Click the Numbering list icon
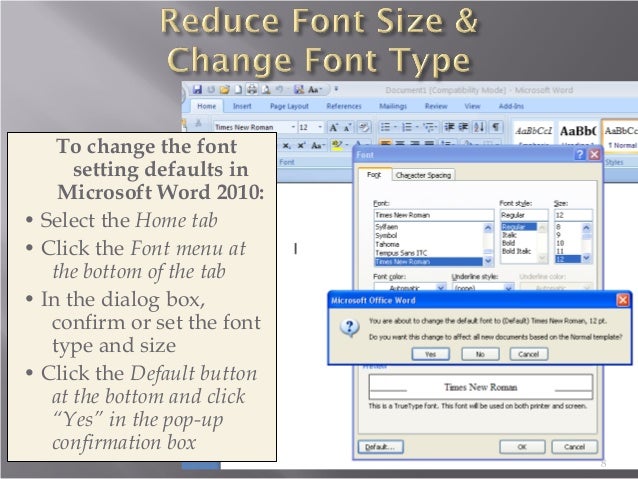The width and height of the screenshot is (638, 479). (407, 127)
